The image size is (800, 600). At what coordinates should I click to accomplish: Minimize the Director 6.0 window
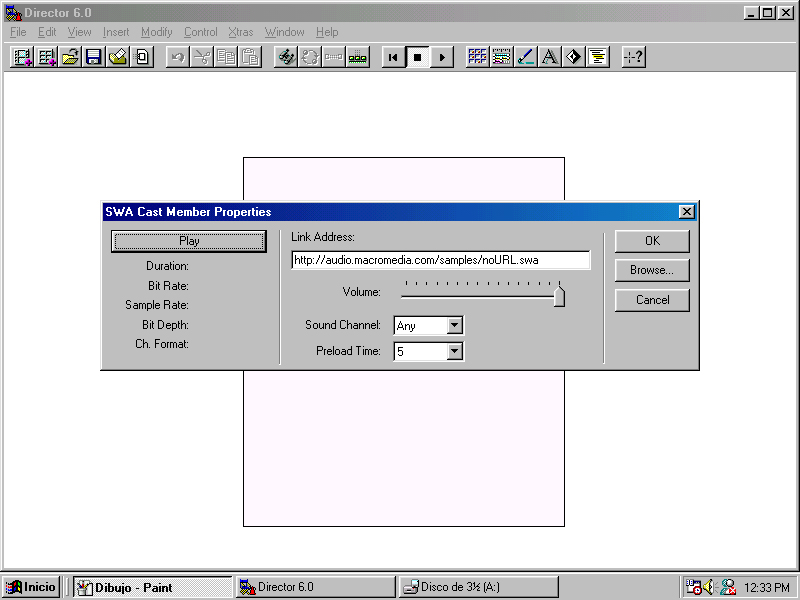point(751,13)
